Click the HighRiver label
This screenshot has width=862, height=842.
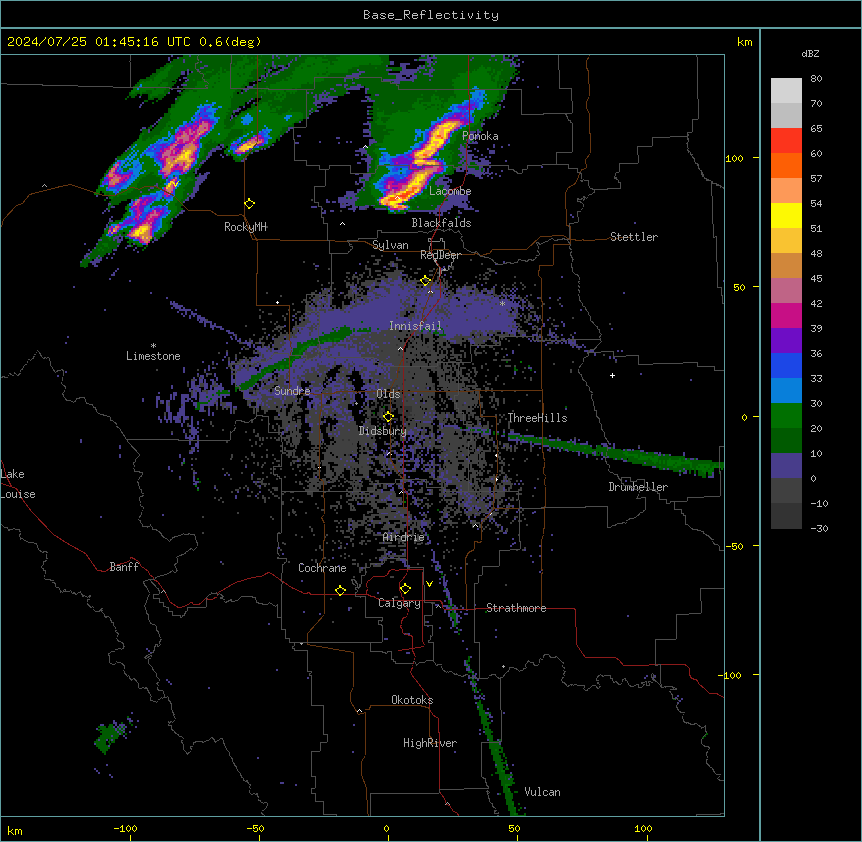pos(430,743)
